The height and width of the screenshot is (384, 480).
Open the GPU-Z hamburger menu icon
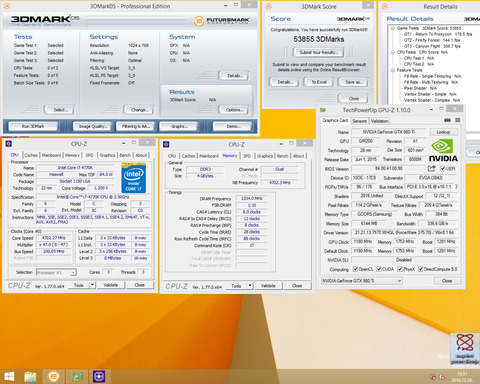458,120
